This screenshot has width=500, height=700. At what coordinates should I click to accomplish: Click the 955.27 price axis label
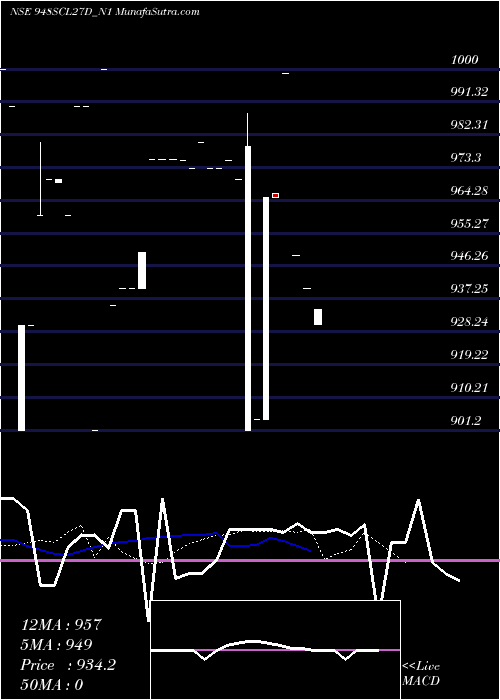tap(469, 223)
